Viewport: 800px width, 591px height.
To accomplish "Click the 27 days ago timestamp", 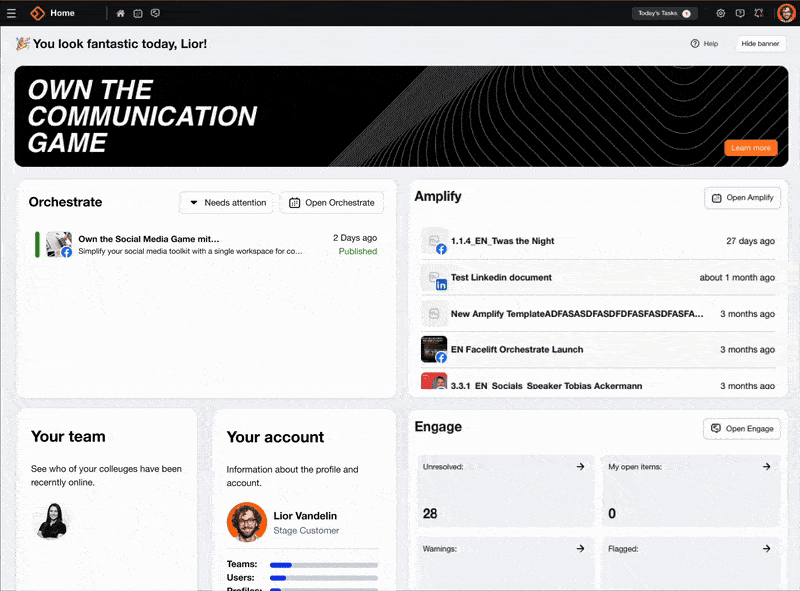I will tap(751, 241).
